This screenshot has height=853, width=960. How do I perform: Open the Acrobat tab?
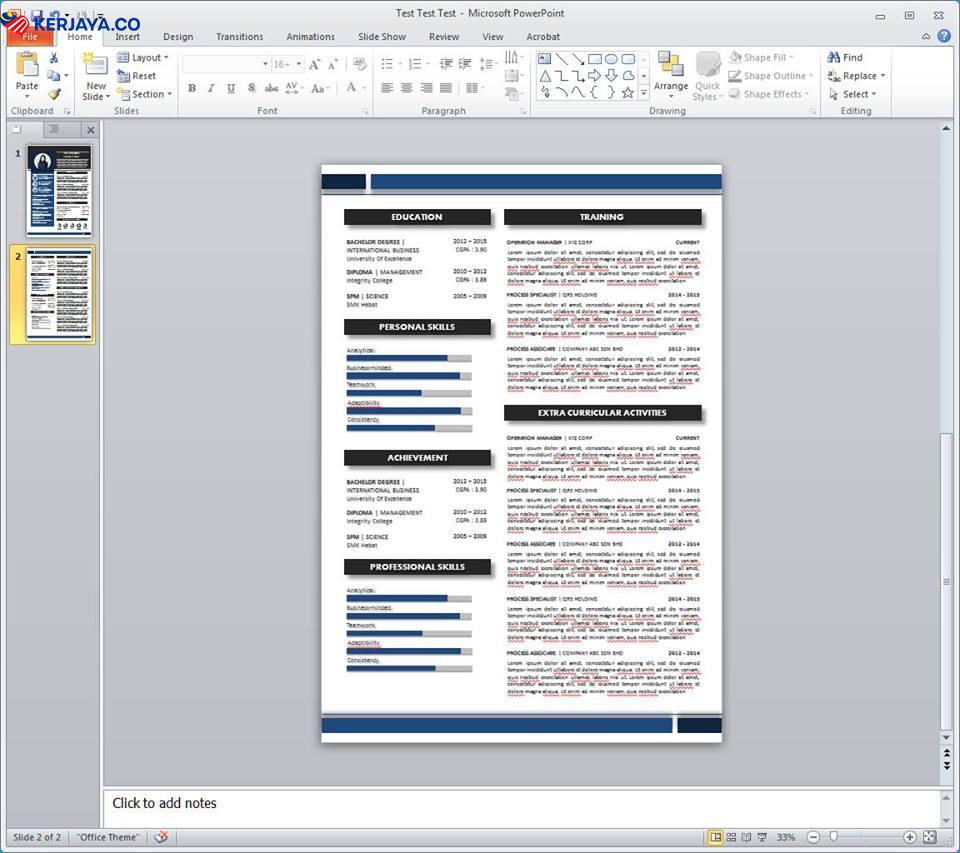543,37
